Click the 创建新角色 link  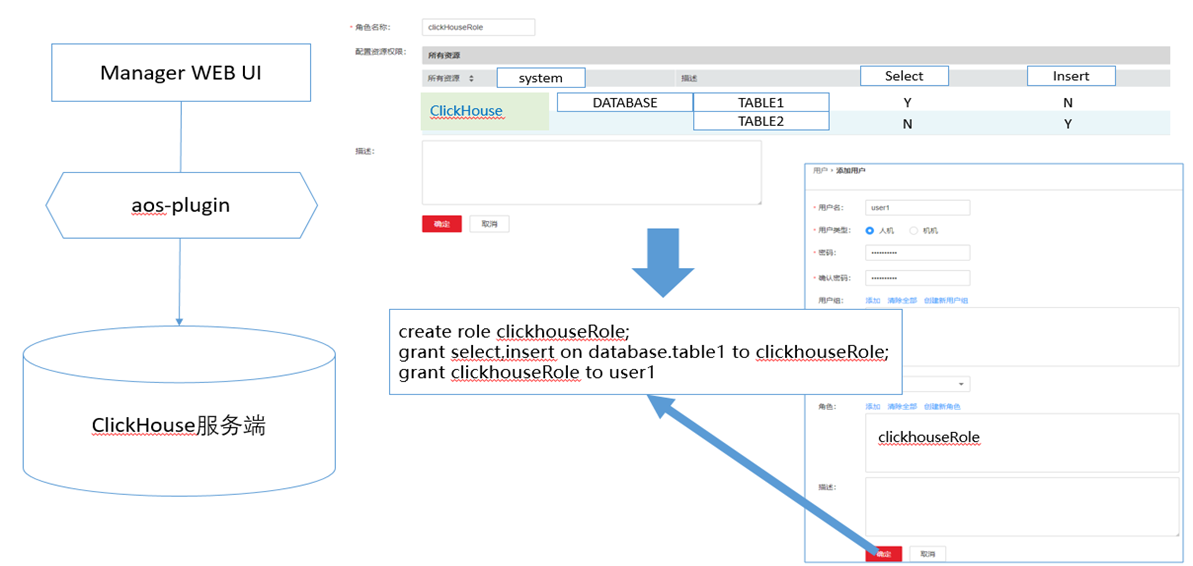[x=942, y=407]
